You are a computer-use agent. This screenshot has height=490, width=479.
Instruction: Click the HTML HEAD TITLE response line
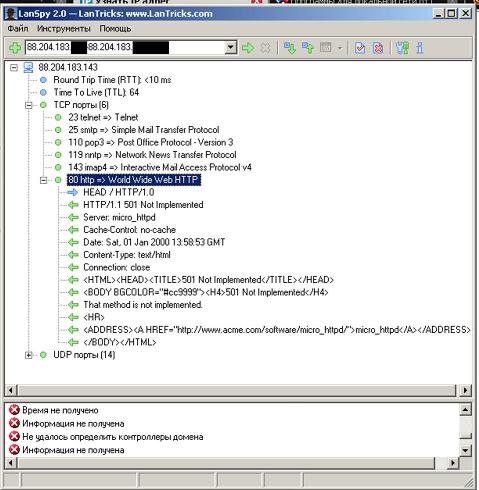click(208, 280)
